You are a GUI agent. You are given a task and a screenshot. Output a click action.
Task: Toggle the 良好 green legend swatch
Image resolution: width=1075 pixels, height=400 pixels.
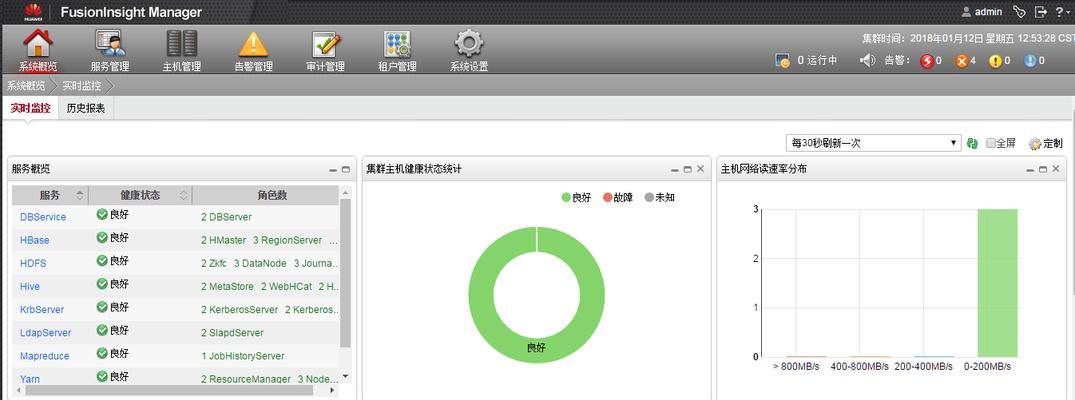click(x=566, y=198)
